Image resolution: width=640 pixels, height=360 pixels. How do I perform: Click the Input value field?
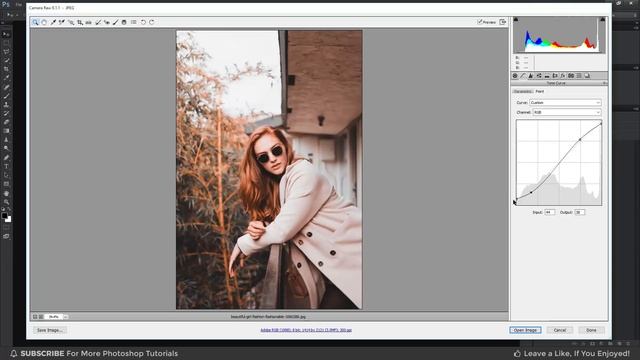550,212
